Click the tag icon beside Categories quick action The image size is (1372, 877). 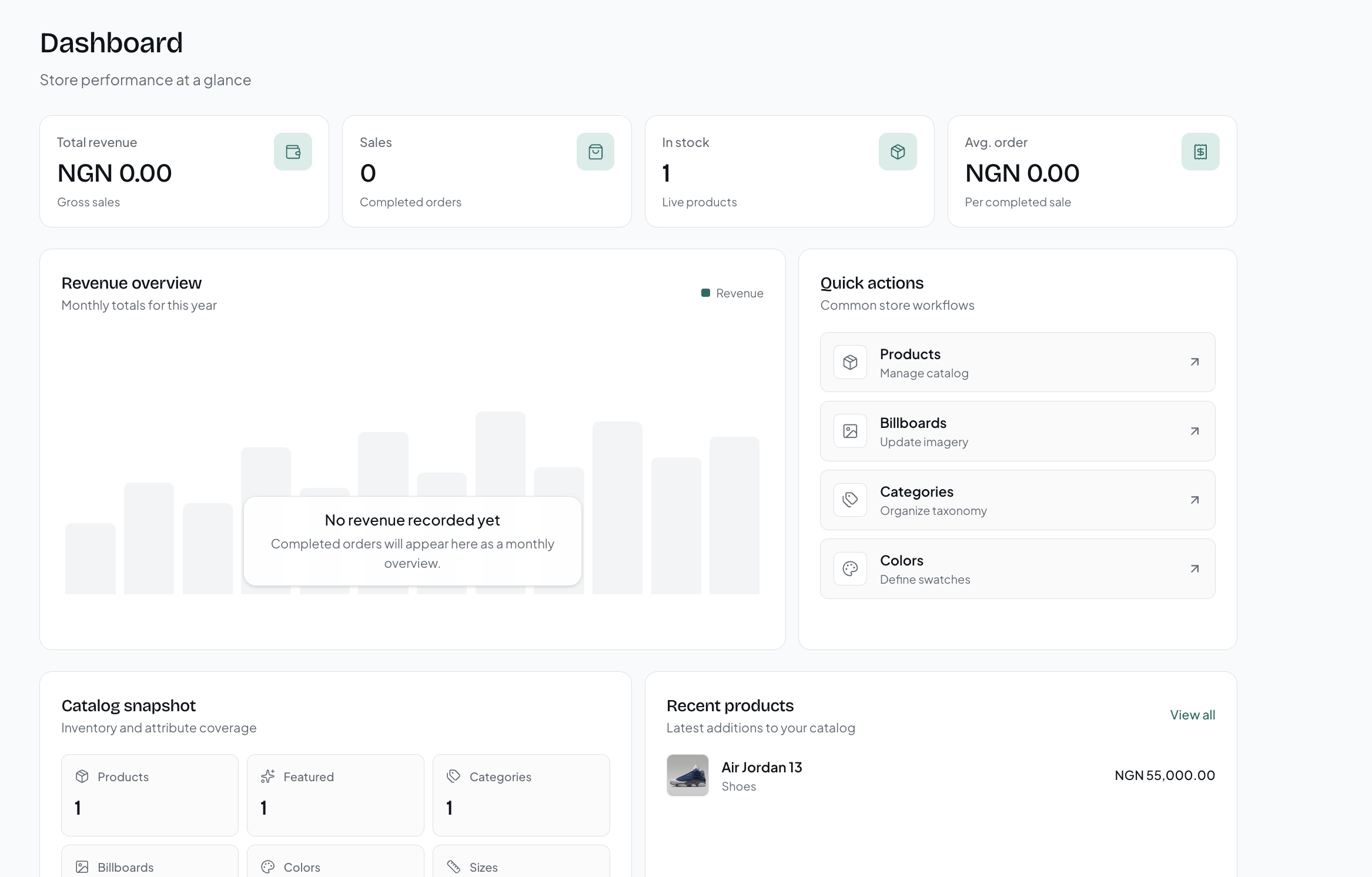coord(850,500)
